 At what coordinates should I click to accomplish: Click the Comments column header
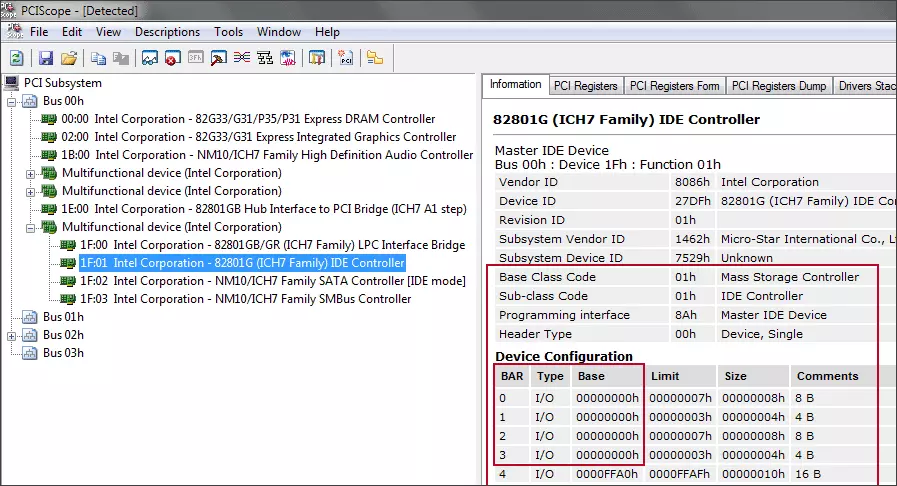[x=828, y=376]
